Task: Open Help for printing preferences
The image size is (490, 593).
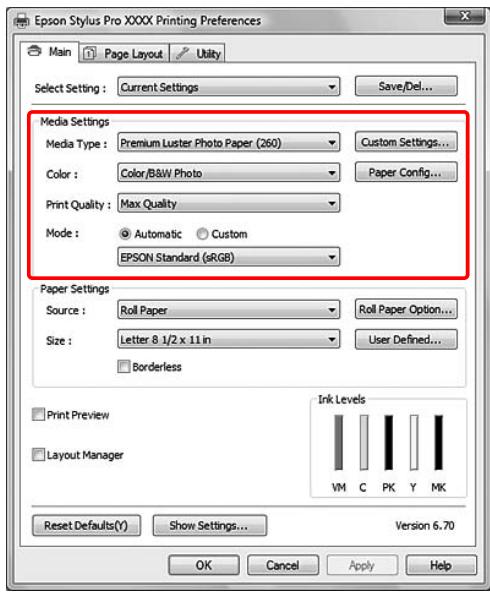Action: (441, 565)
